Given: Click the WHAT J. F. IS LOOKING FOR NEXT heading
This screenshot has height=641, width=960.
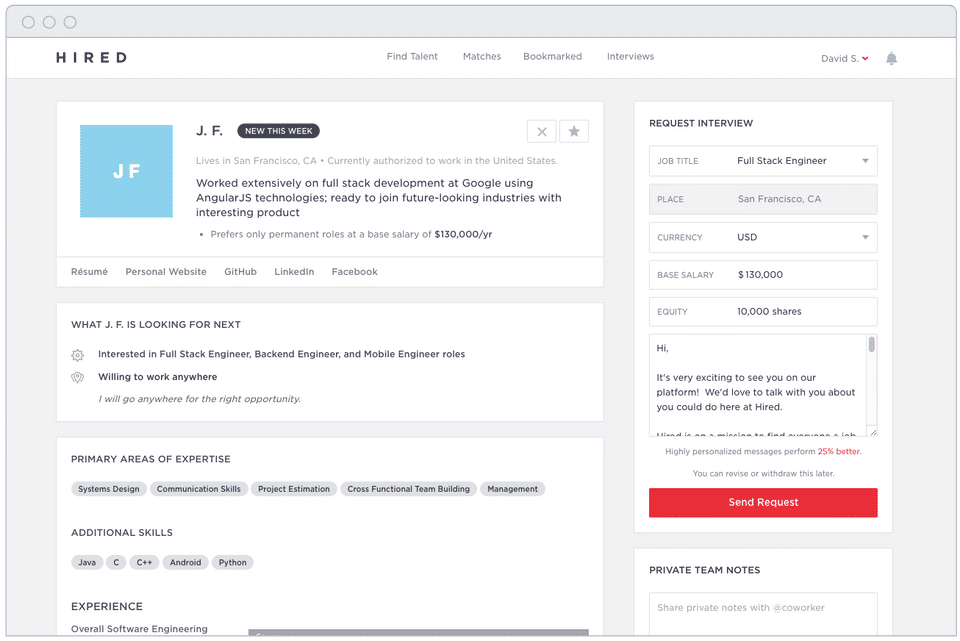Looking at the screenshot, I should point(156,325).
